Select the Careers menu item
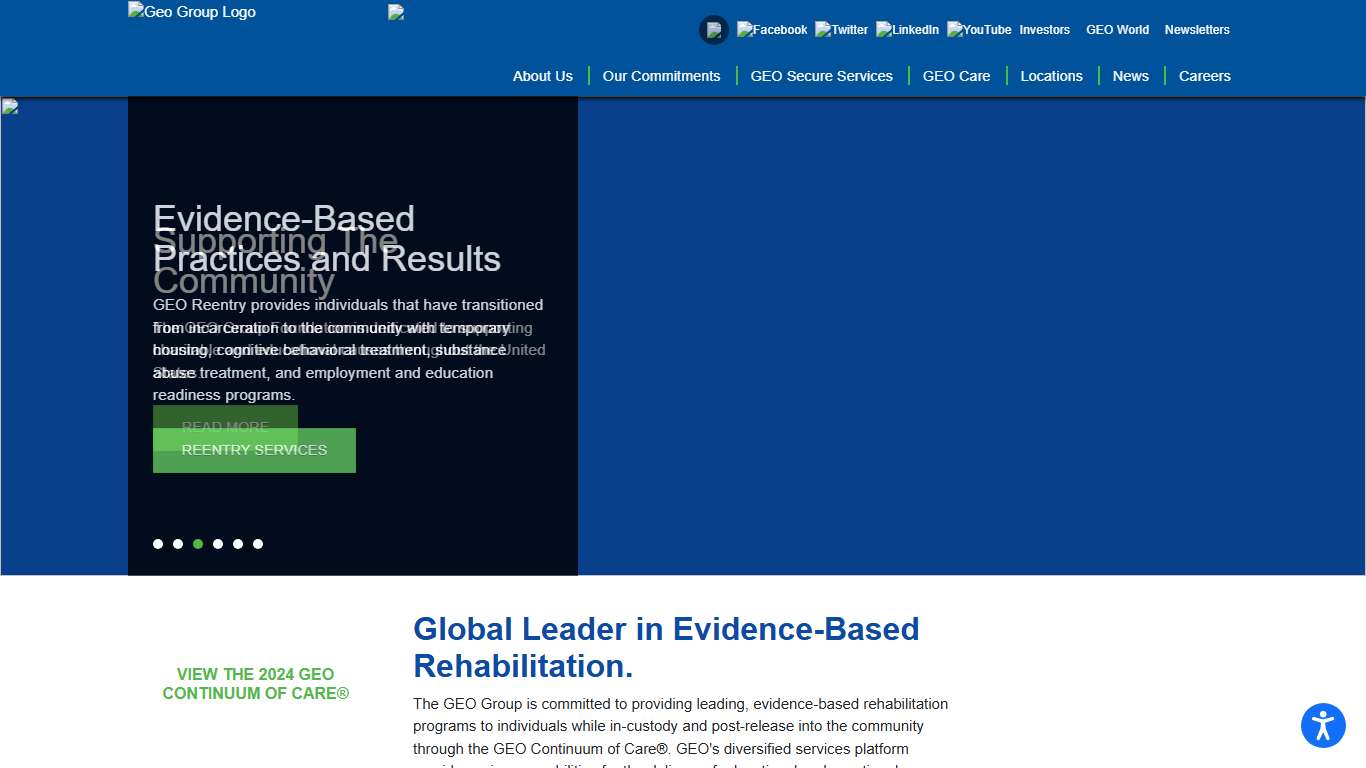This screenshot has height=768, width=1366. pyautogui.click(x=1204, y=75)
